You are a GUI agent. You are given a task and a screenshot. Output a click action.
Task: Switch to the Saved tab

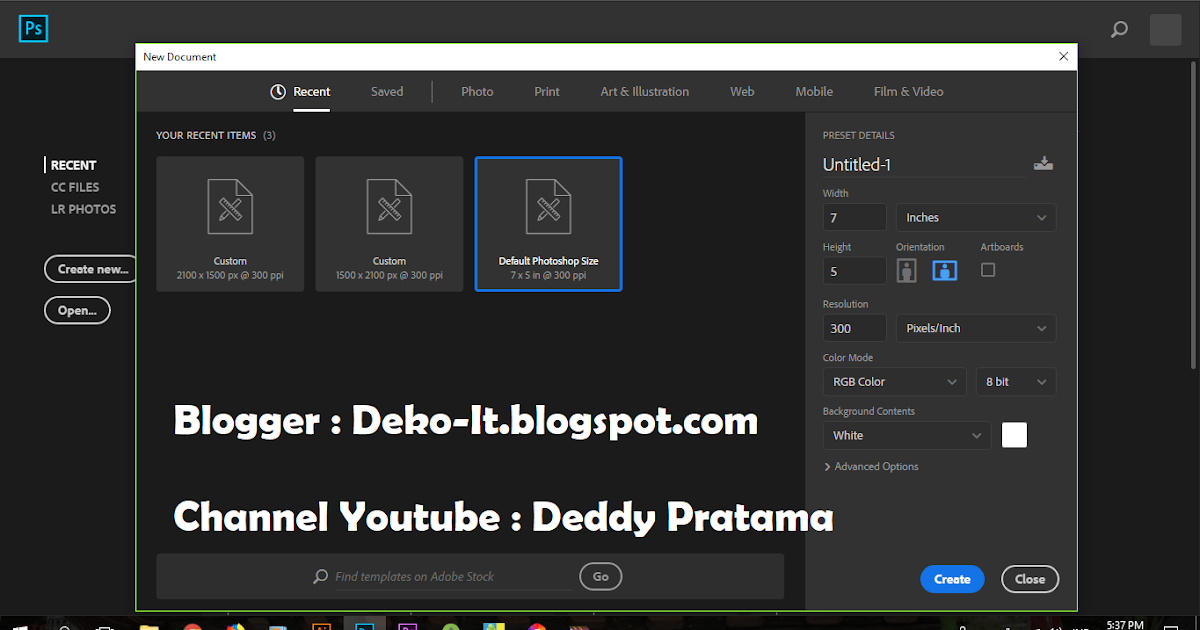coord(387,92)
